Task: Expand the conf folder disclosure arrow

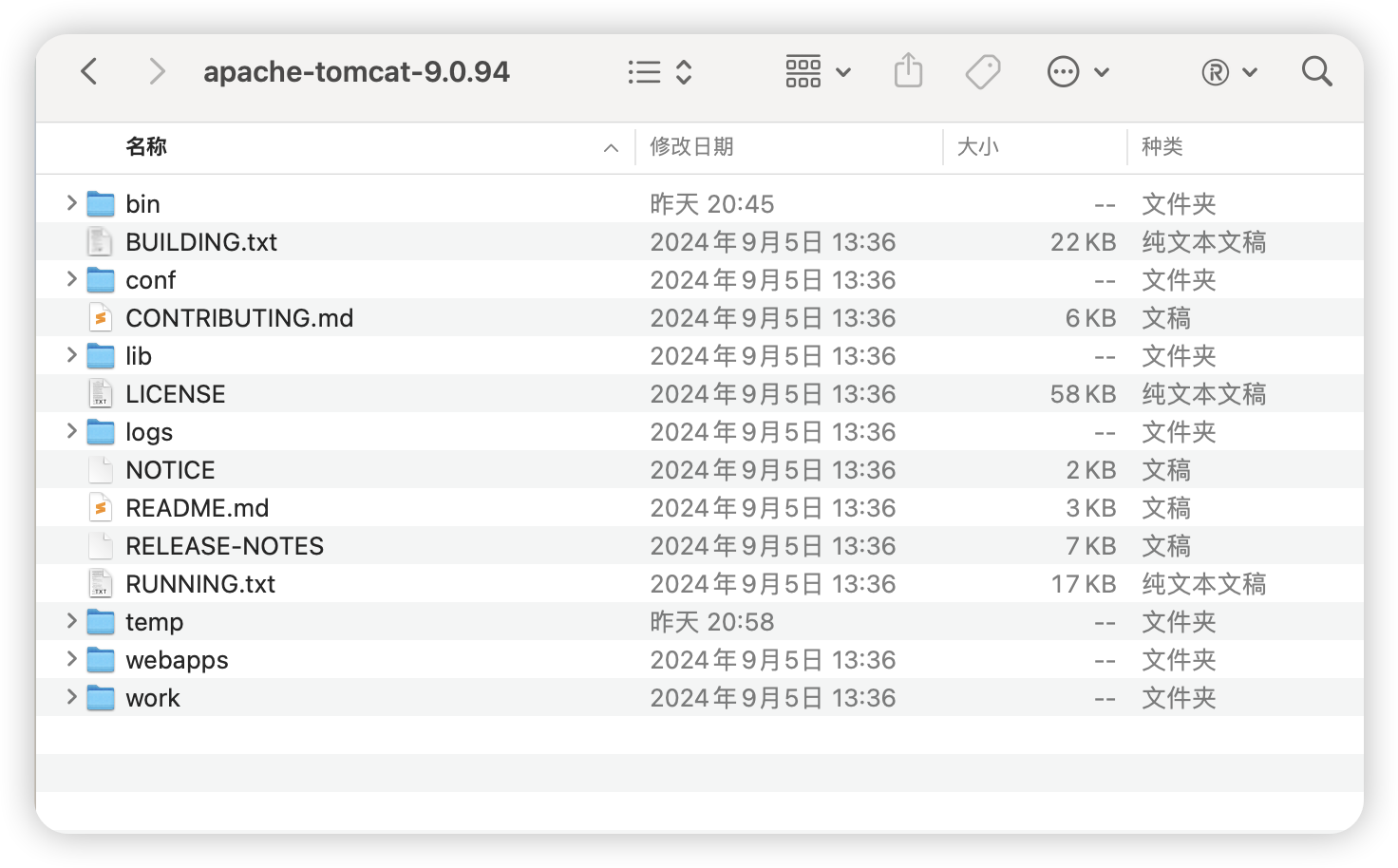Action: pos(71,279)
